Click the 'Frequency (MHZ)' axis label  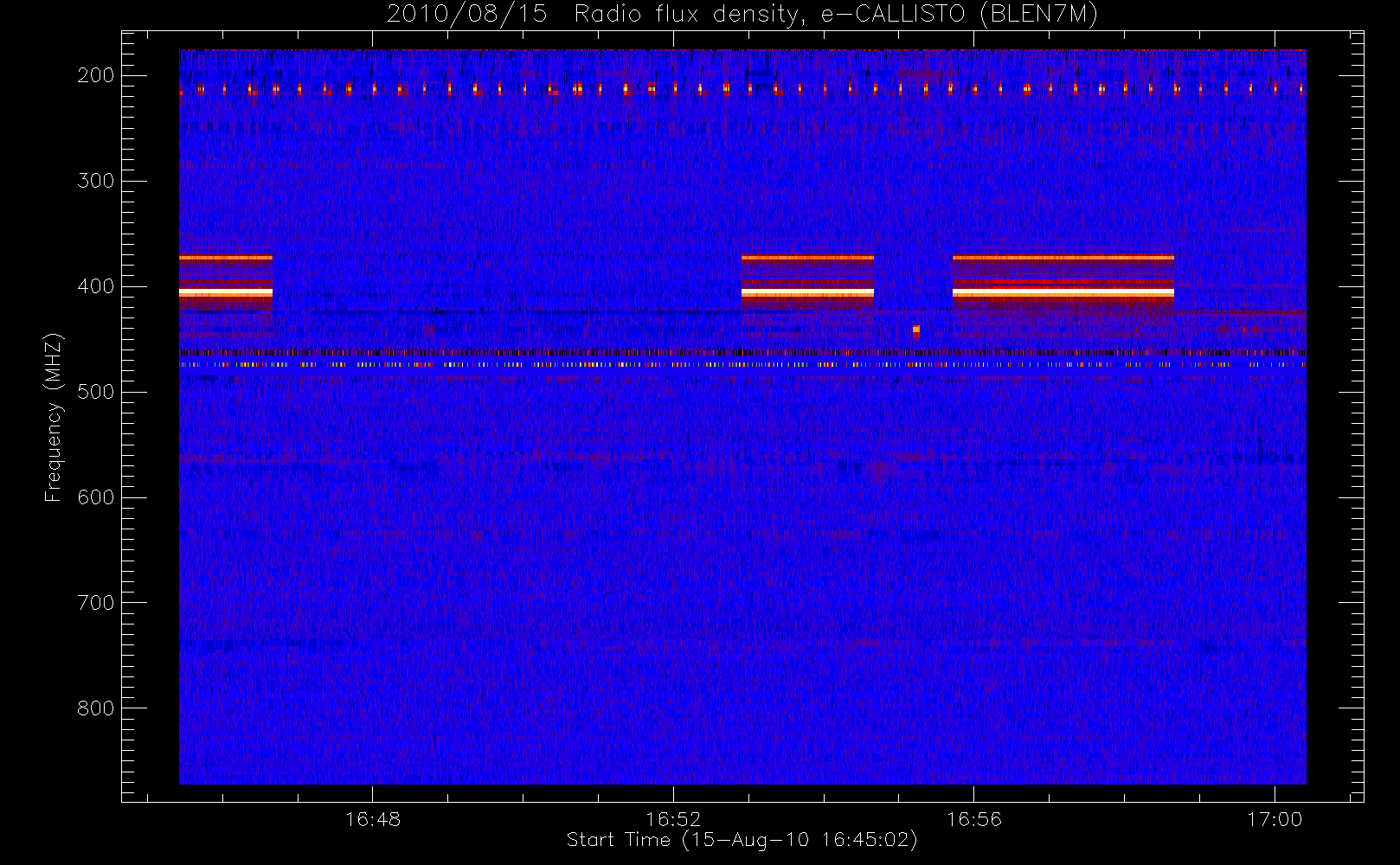[54, 417]
